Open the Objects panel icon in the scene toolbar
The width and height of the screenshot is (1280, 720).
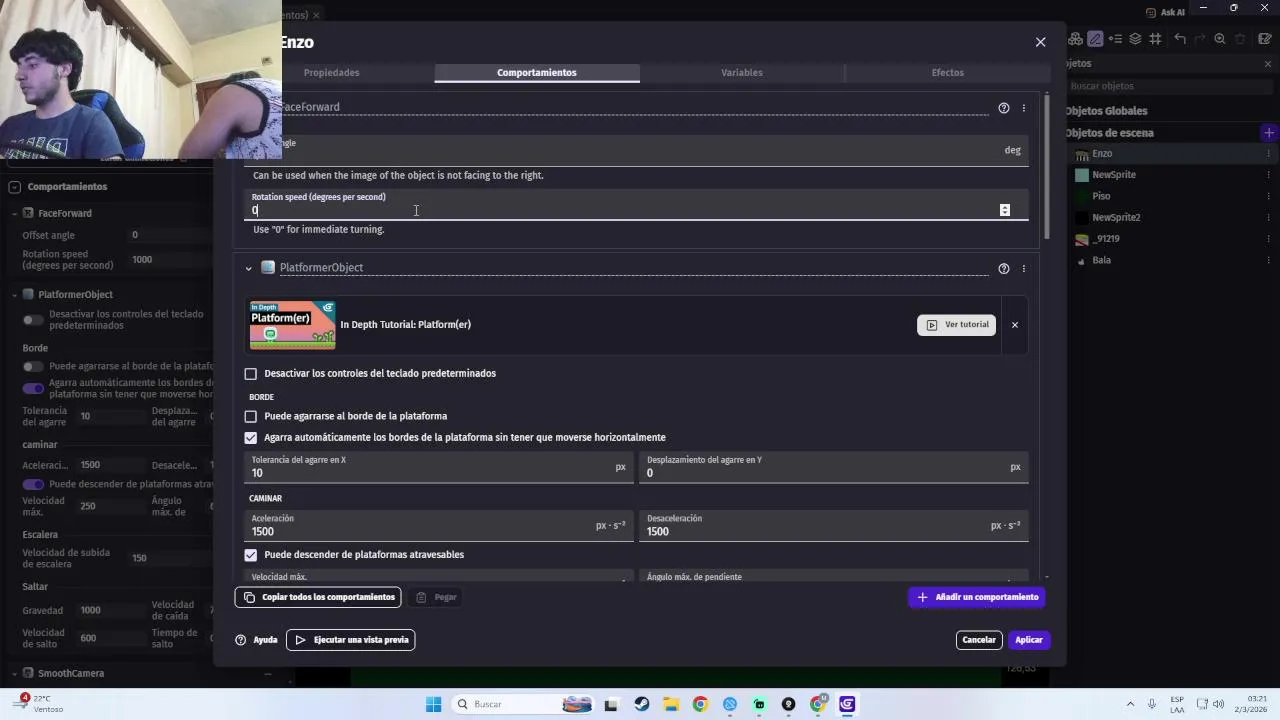tap(1075, 39)
